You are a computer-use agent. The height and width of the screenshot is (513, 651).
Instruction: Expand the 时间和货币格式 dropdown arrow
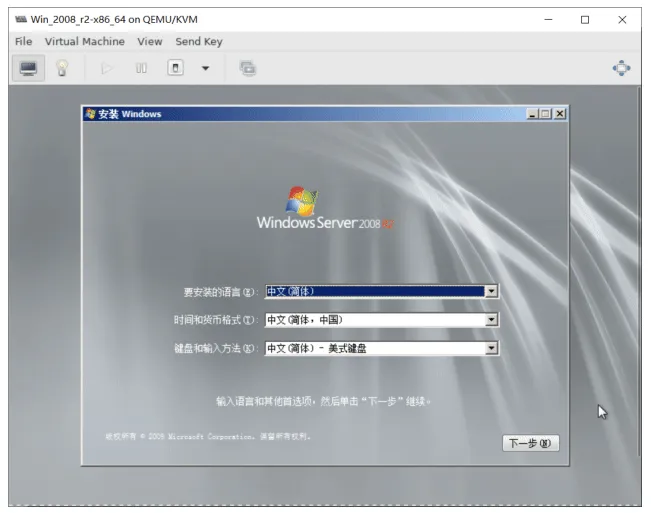(491, 320)
